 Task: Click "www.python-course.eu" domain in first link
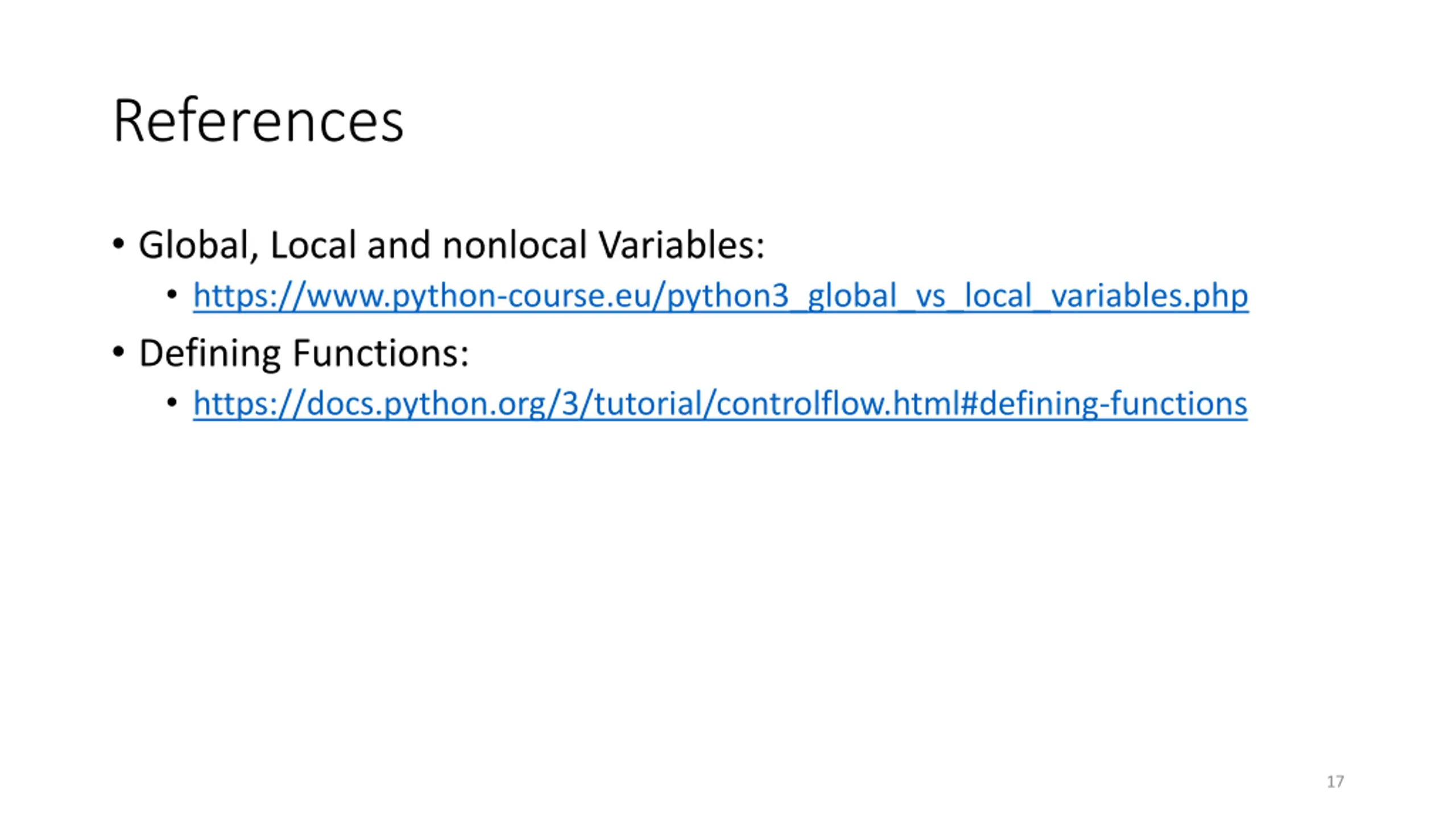pyautogui.click(x=479, y=296)
